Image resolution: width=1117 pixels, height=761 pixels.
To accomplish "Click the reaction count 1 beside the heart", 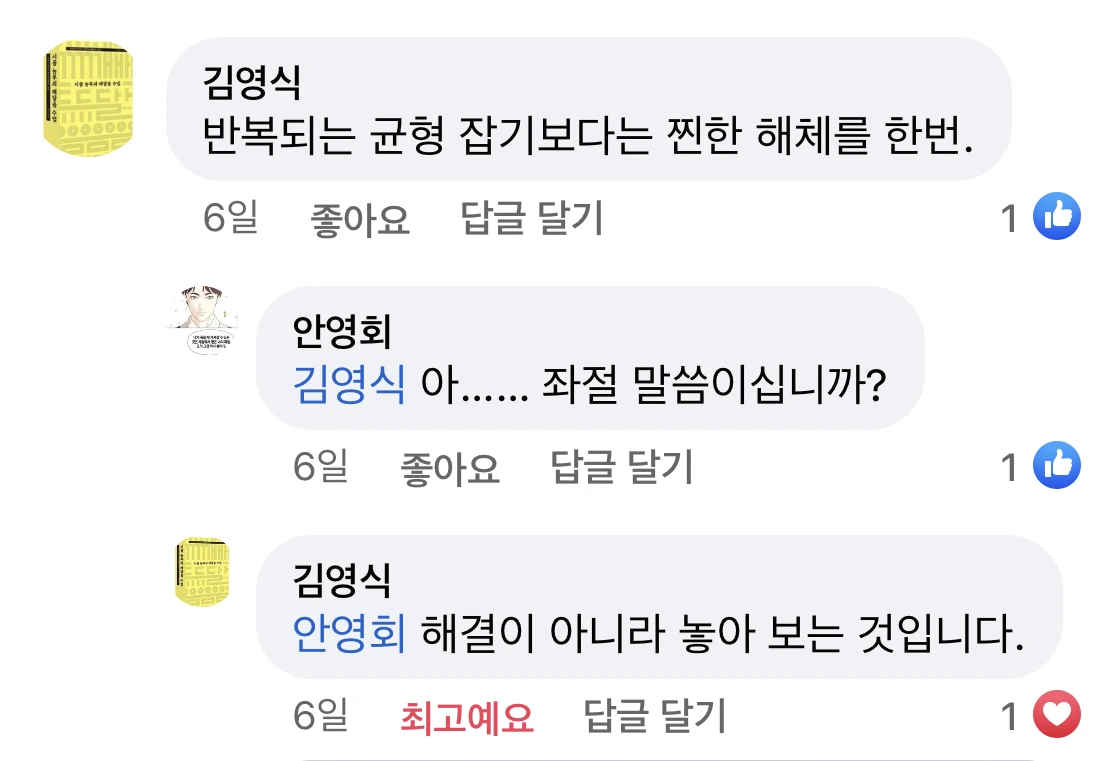I will (1009, 717).
